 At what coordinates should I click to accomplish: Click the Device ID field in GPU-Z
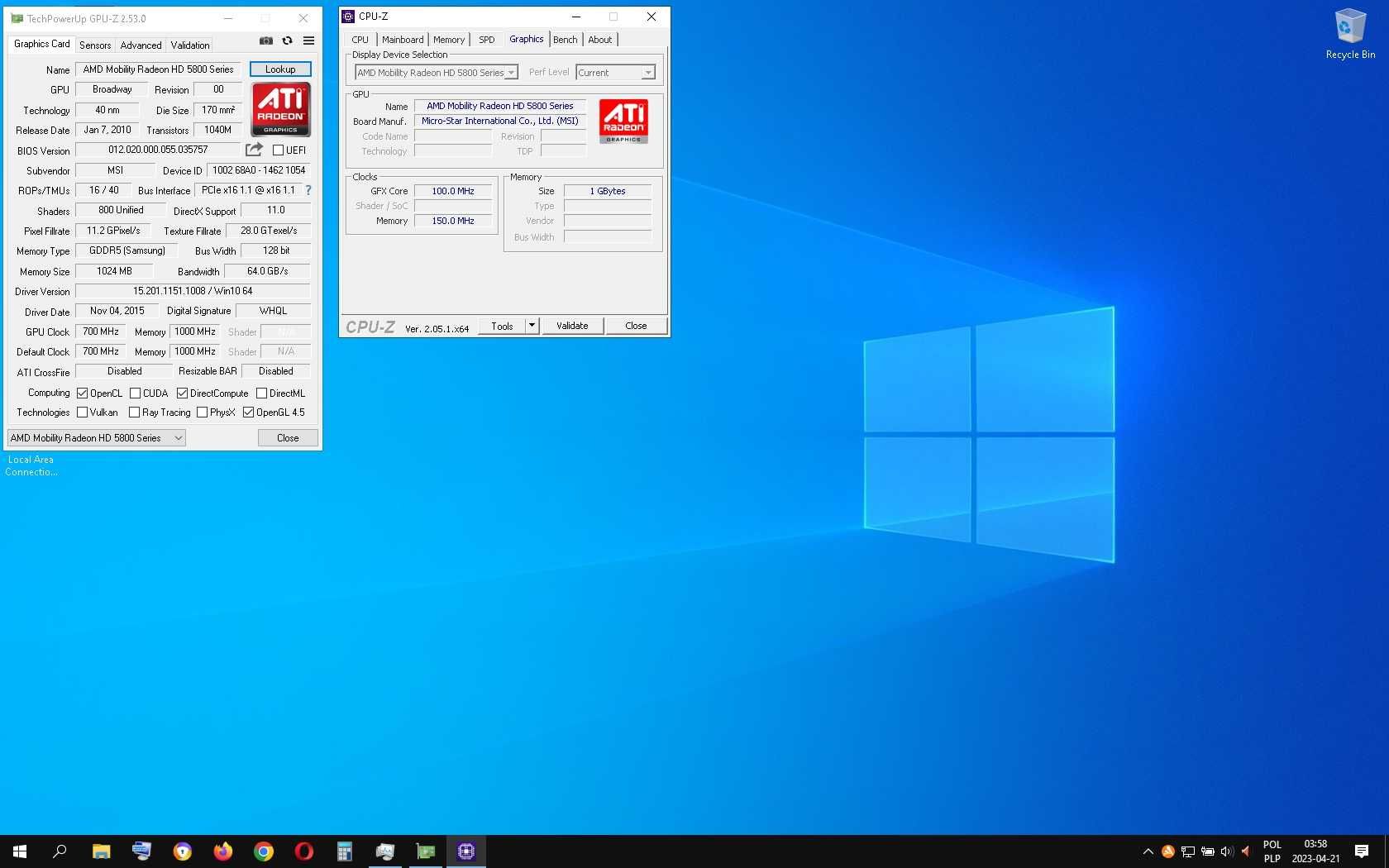259,170
